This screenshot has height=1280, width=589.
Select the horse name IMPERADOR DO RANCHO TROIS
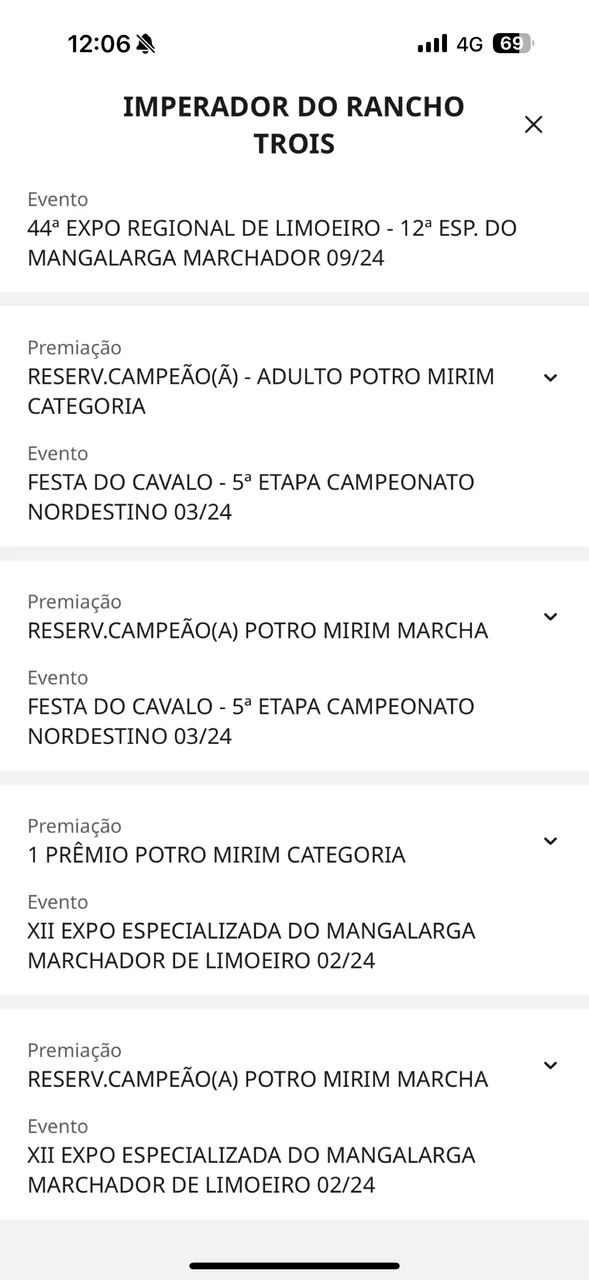(293, 124)
